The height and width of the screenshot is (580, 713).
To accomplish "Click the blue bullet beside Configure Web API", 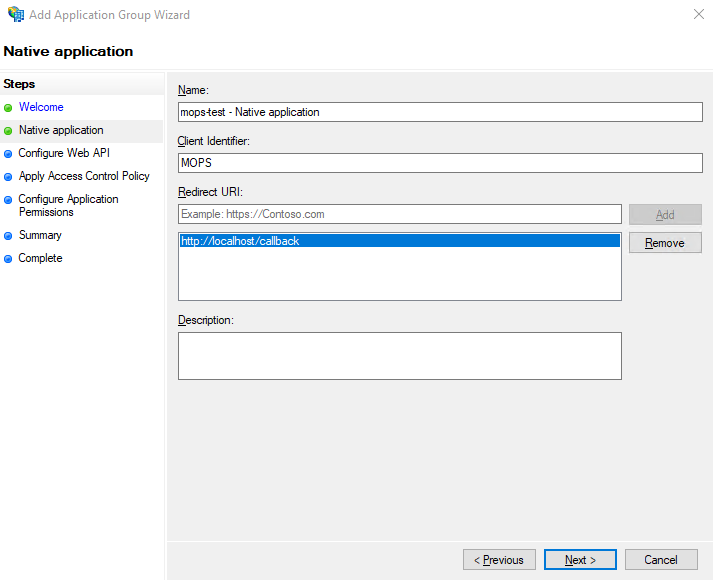I will pyautogui.click(x=8, y=154).
